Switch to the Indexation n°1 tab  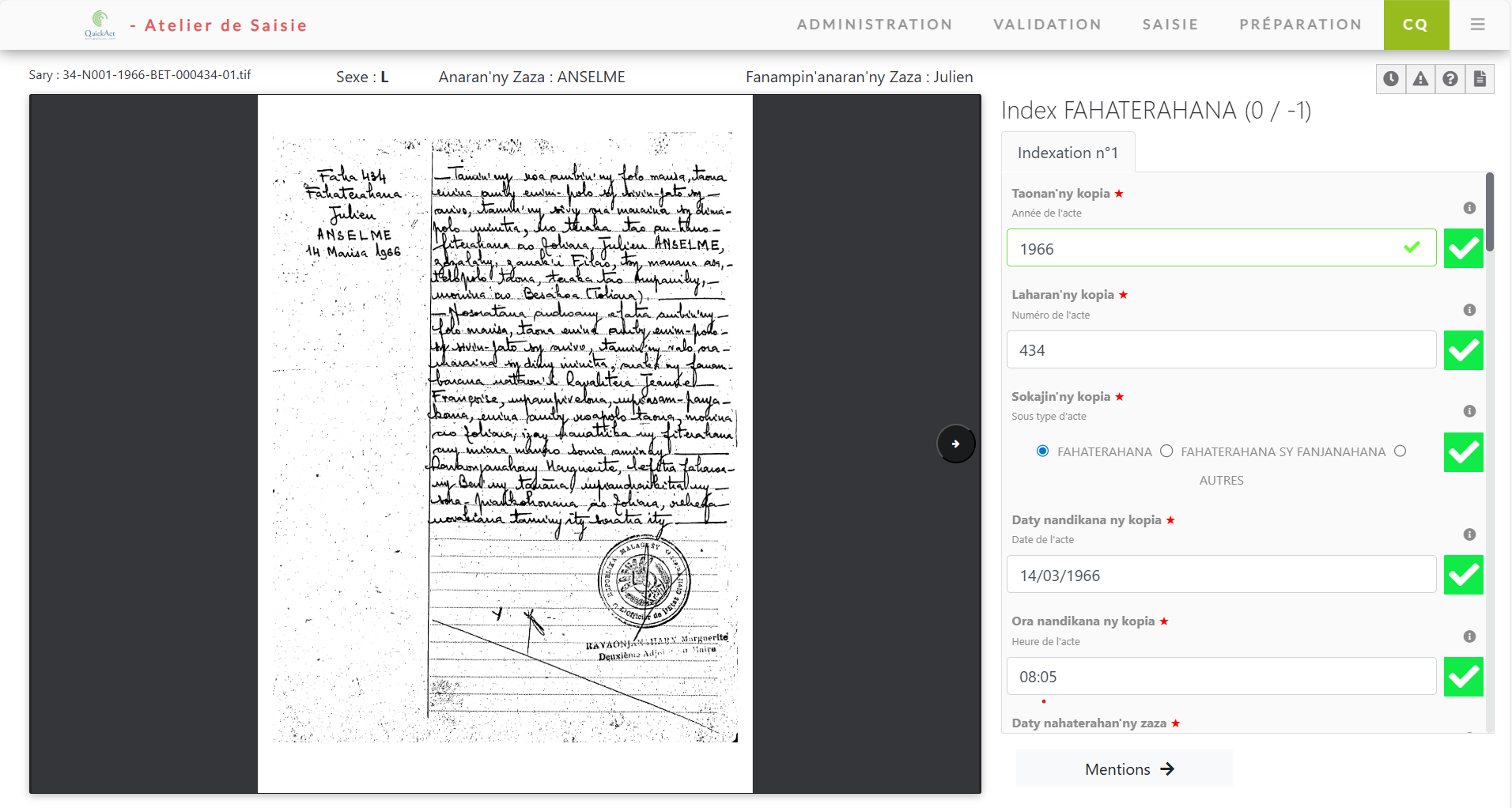click(1068, 153)
